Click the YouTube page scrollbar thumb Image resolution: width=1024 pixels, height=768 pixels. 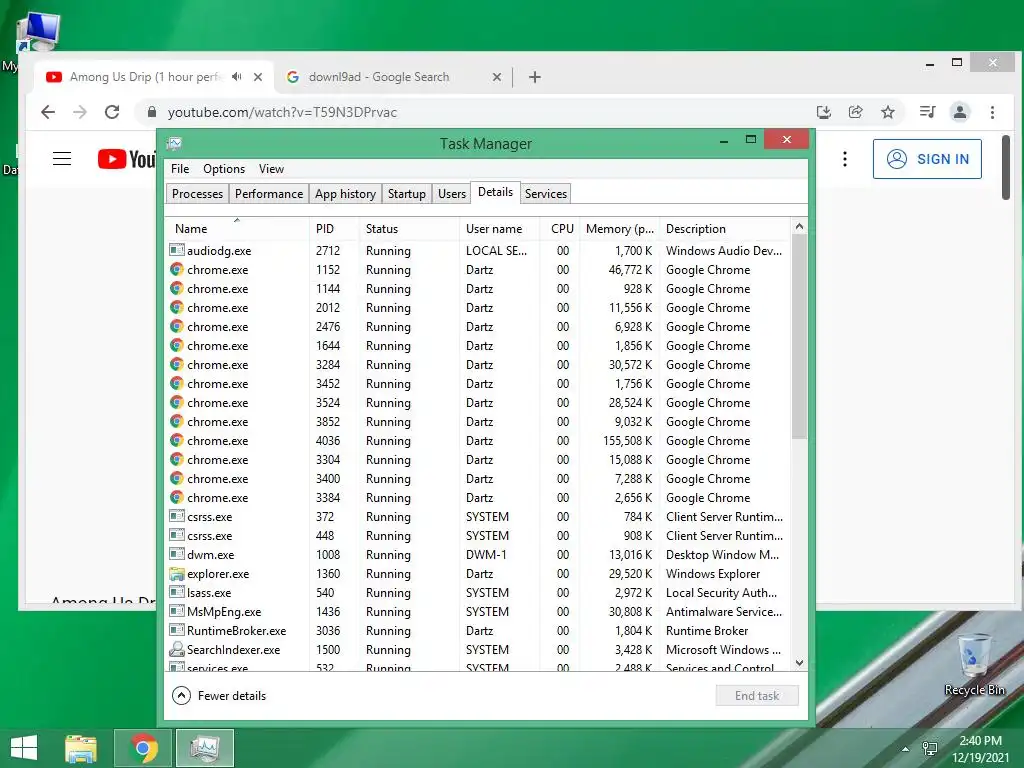tap(1006, 167)
